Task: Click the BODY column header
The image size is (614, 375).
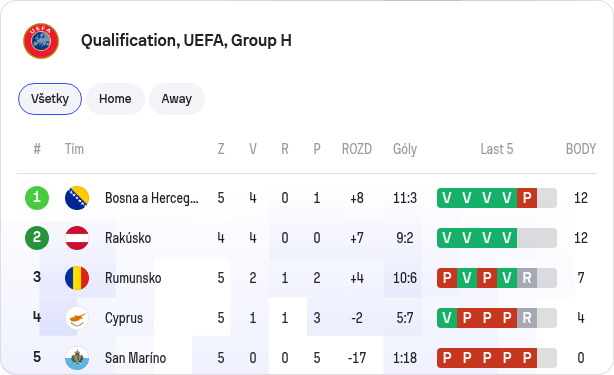Action: point(581,149)
